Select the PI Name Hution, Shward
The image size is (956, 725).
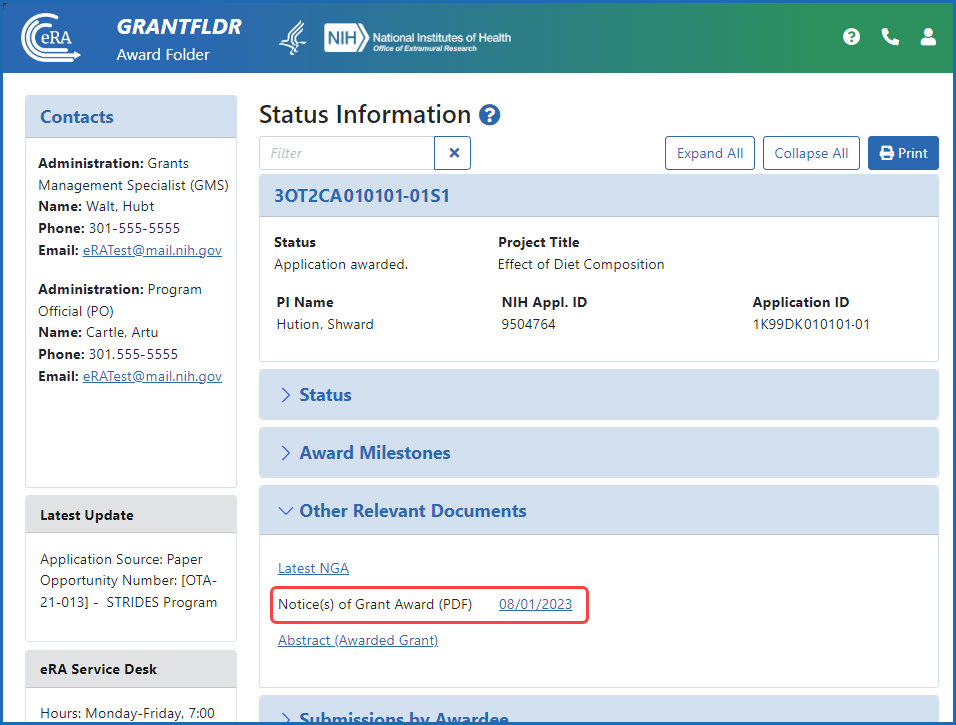(325, 324)
